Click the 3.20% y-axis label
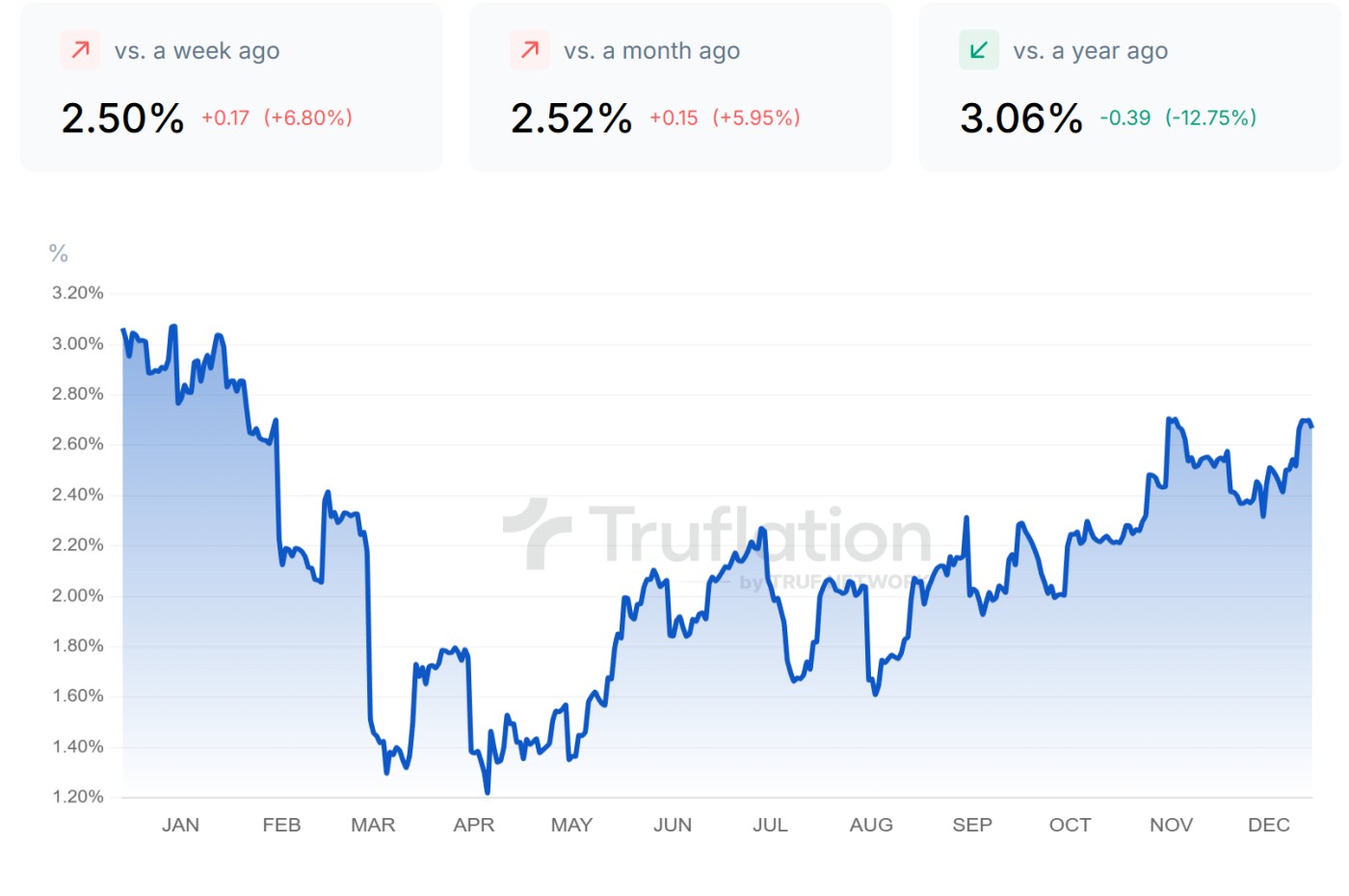The height and width of the screenshot is (896, 1349). pos(77,293)
